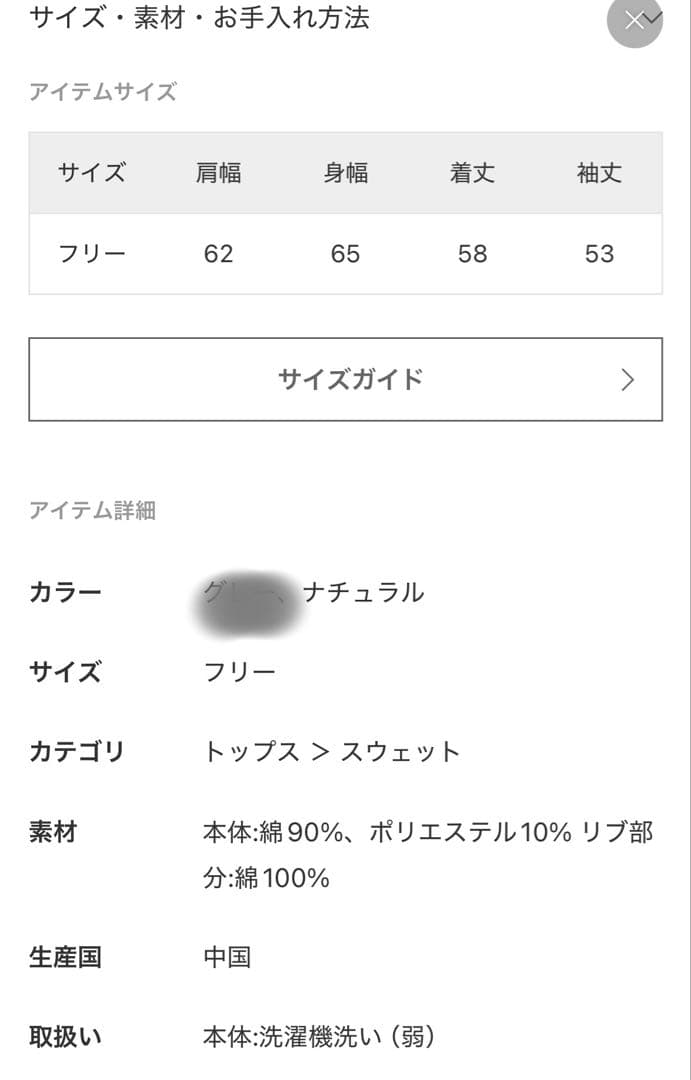Select the 袖丈 value 53
Screen dimensions: 691x1080
600,254
